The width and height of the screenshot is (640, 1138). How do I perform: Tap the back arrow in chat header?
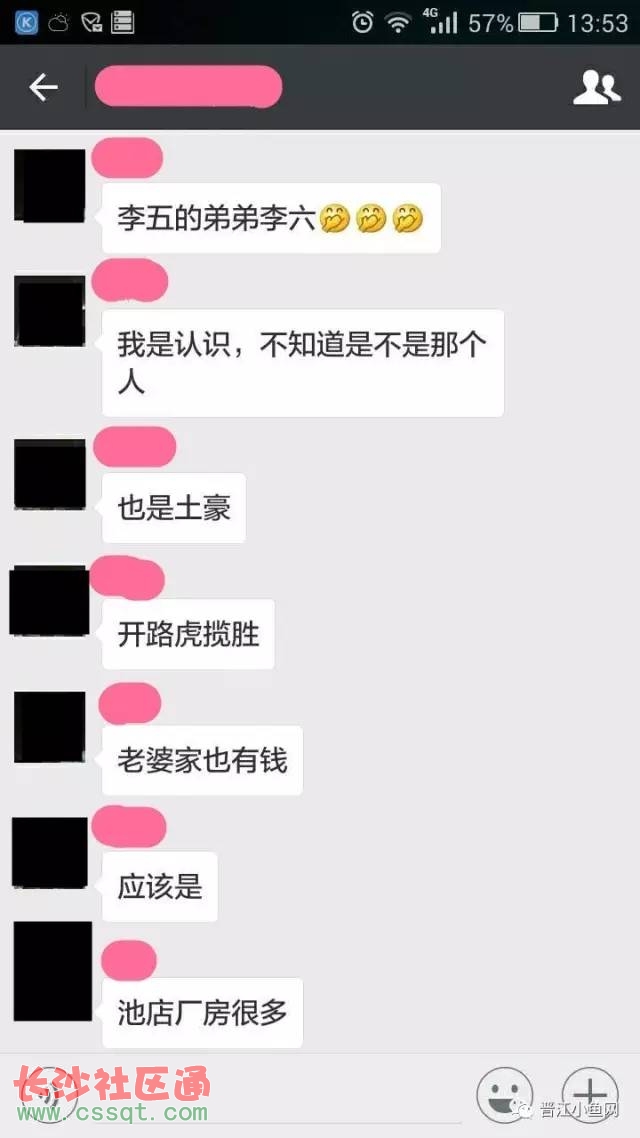pos(43,88)
